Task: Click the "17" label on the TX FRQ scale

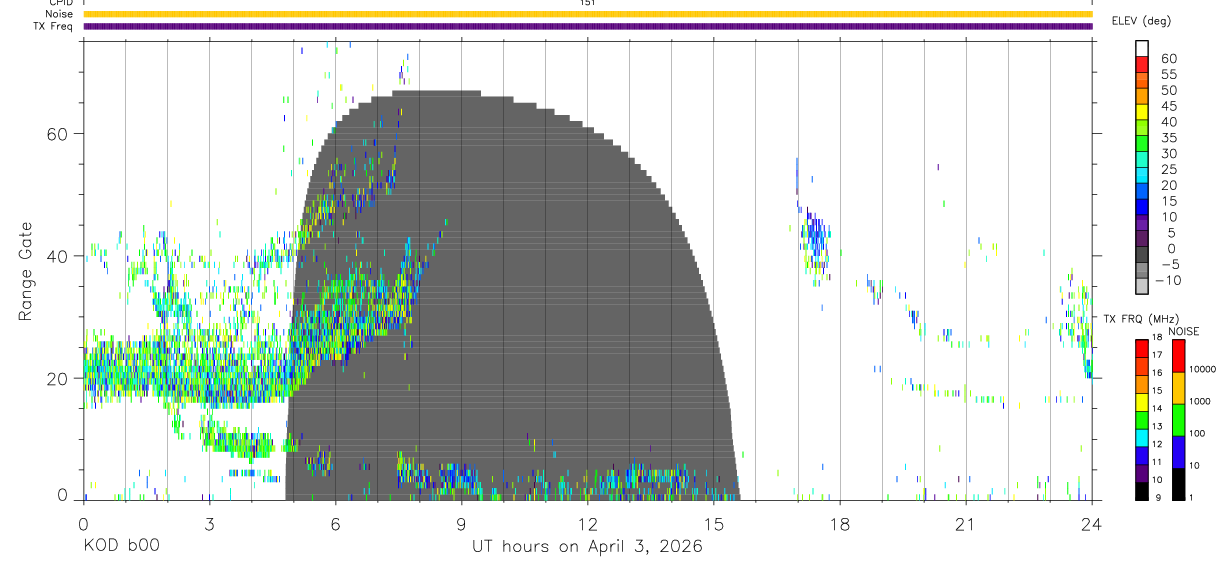Action: tap(1158, 355)
